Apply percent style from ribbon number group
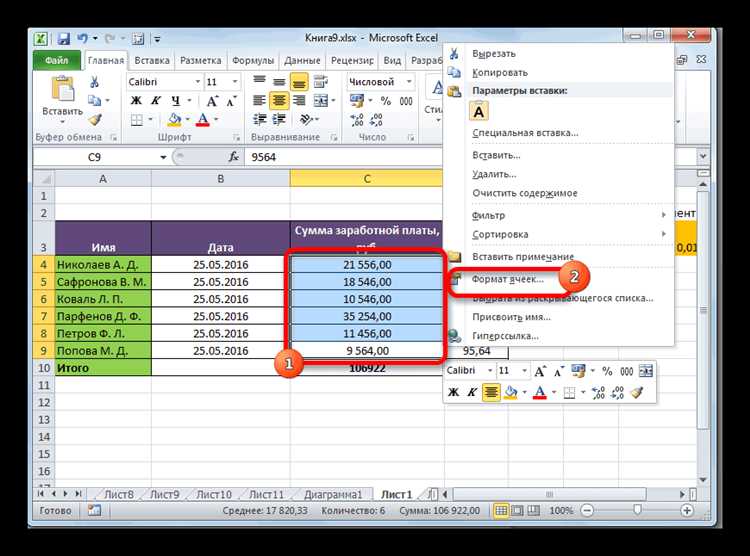 tap(386, 101)
